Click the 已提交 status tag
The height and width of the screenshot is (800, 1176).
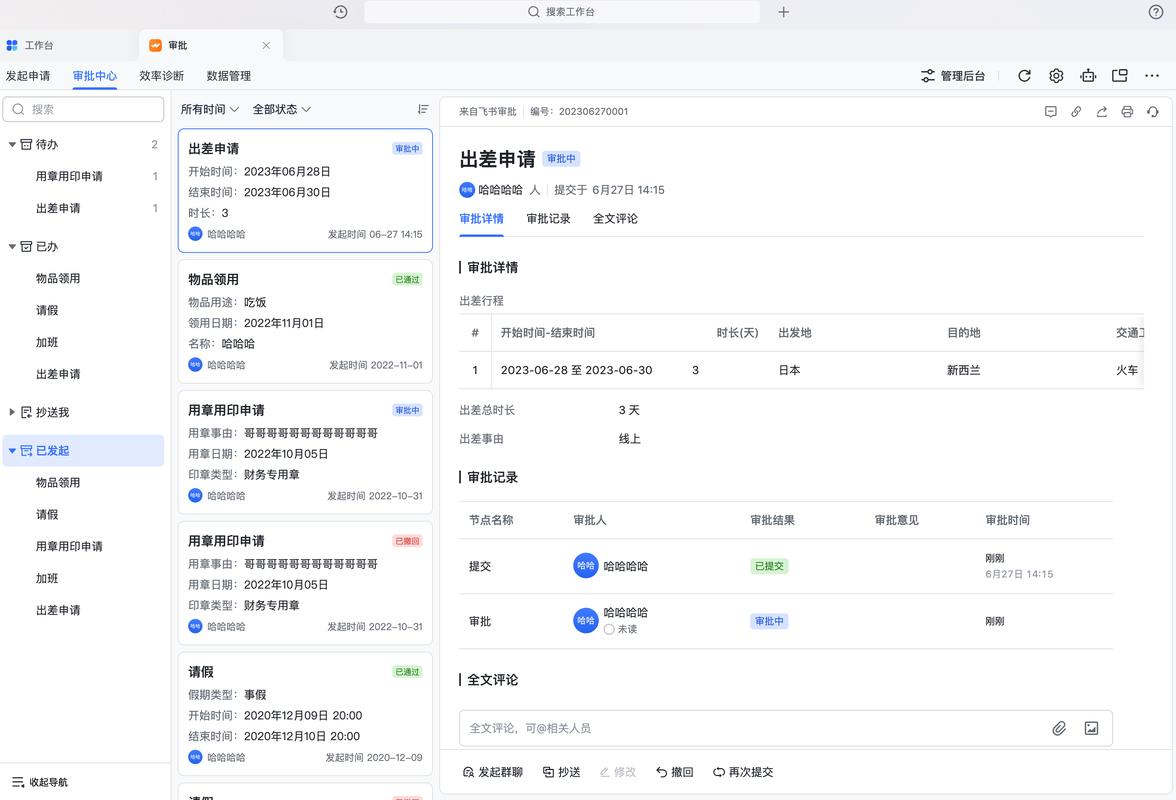(770, 566)
